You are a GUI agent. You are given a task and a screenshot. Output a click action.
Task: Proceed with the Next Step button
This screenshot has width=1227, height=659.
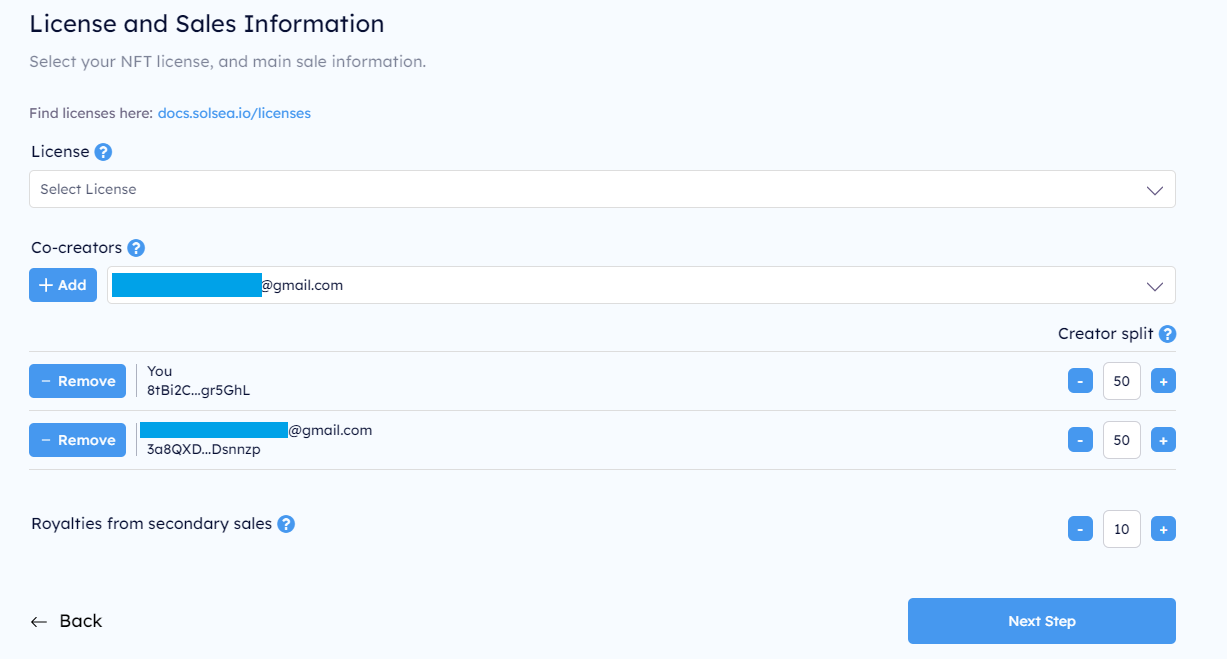click(x=1042, y=621)
